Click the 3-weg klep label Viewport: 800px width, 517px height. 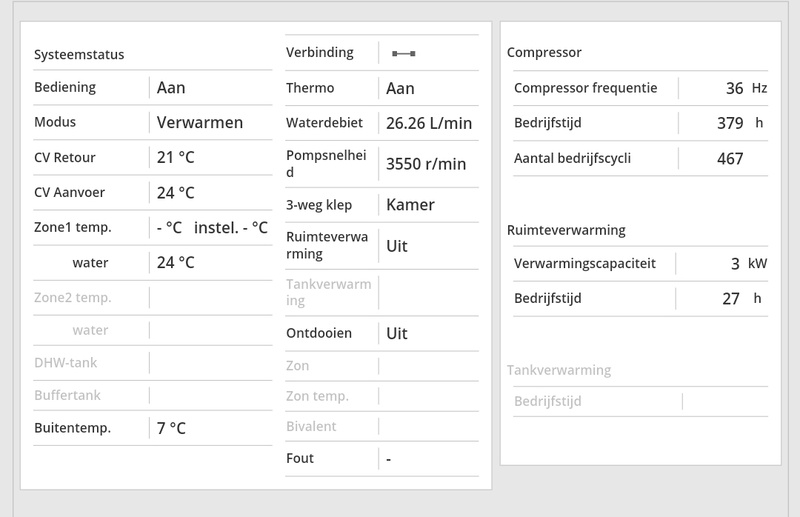(319, 205)
